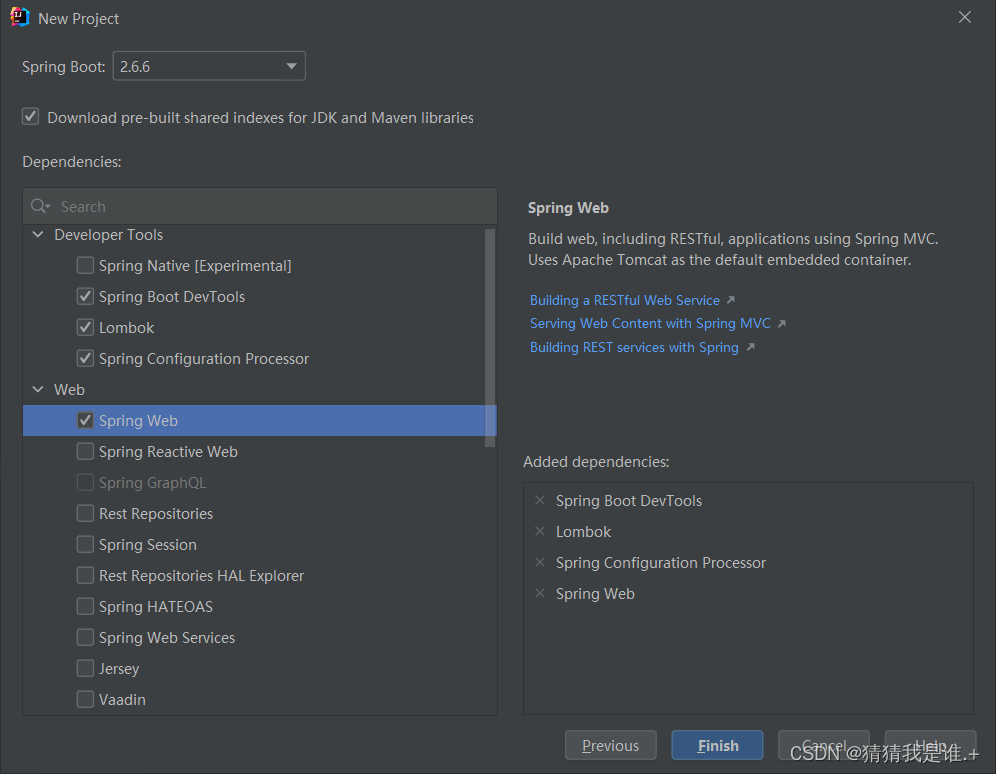Open the Spring Boot version dropdown

[x=208, y=67]
